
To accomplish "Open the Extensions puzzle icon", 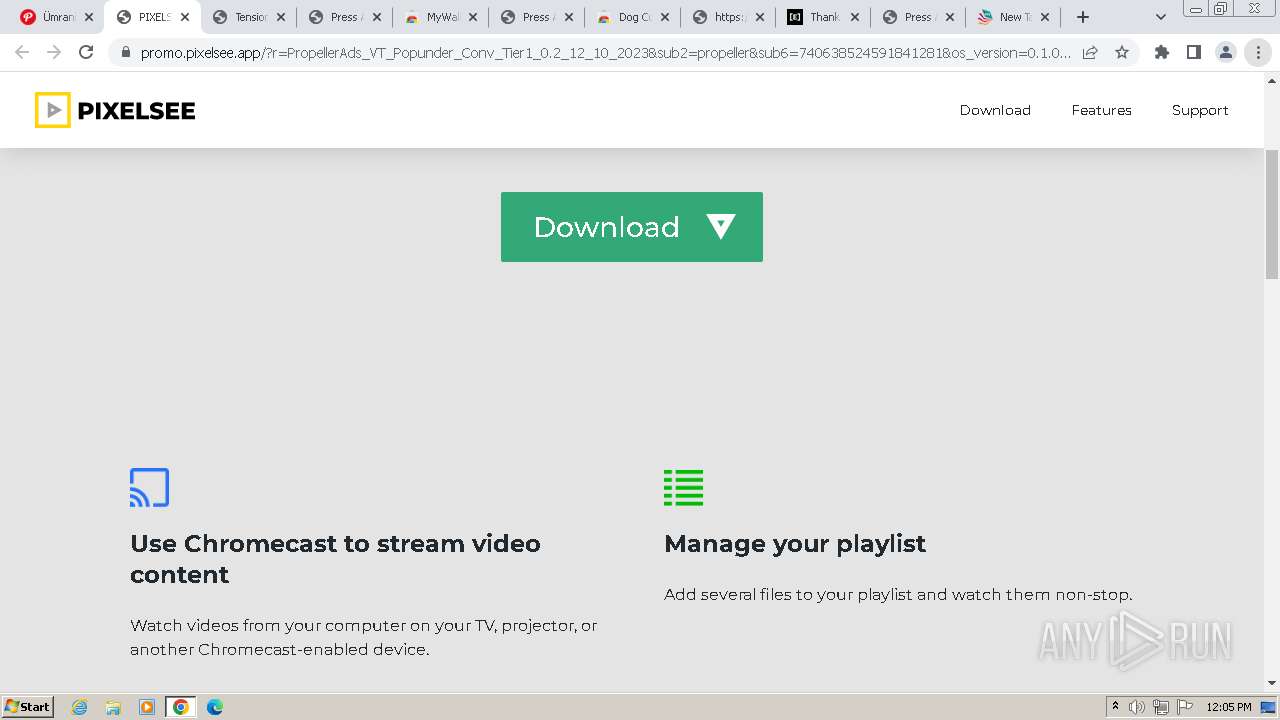I will click(1162, 52).
